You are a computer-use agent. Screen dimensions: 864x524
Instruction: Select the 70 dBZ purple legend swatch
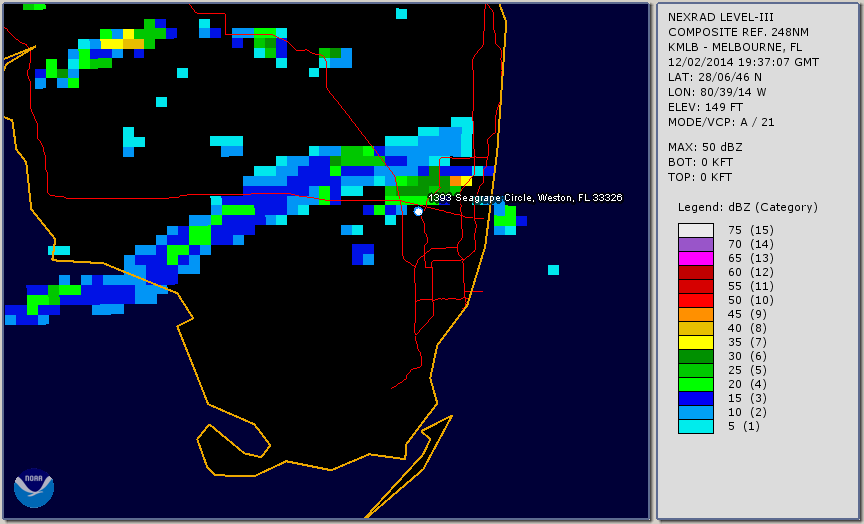pyautogui.click(x=696, y=244)
